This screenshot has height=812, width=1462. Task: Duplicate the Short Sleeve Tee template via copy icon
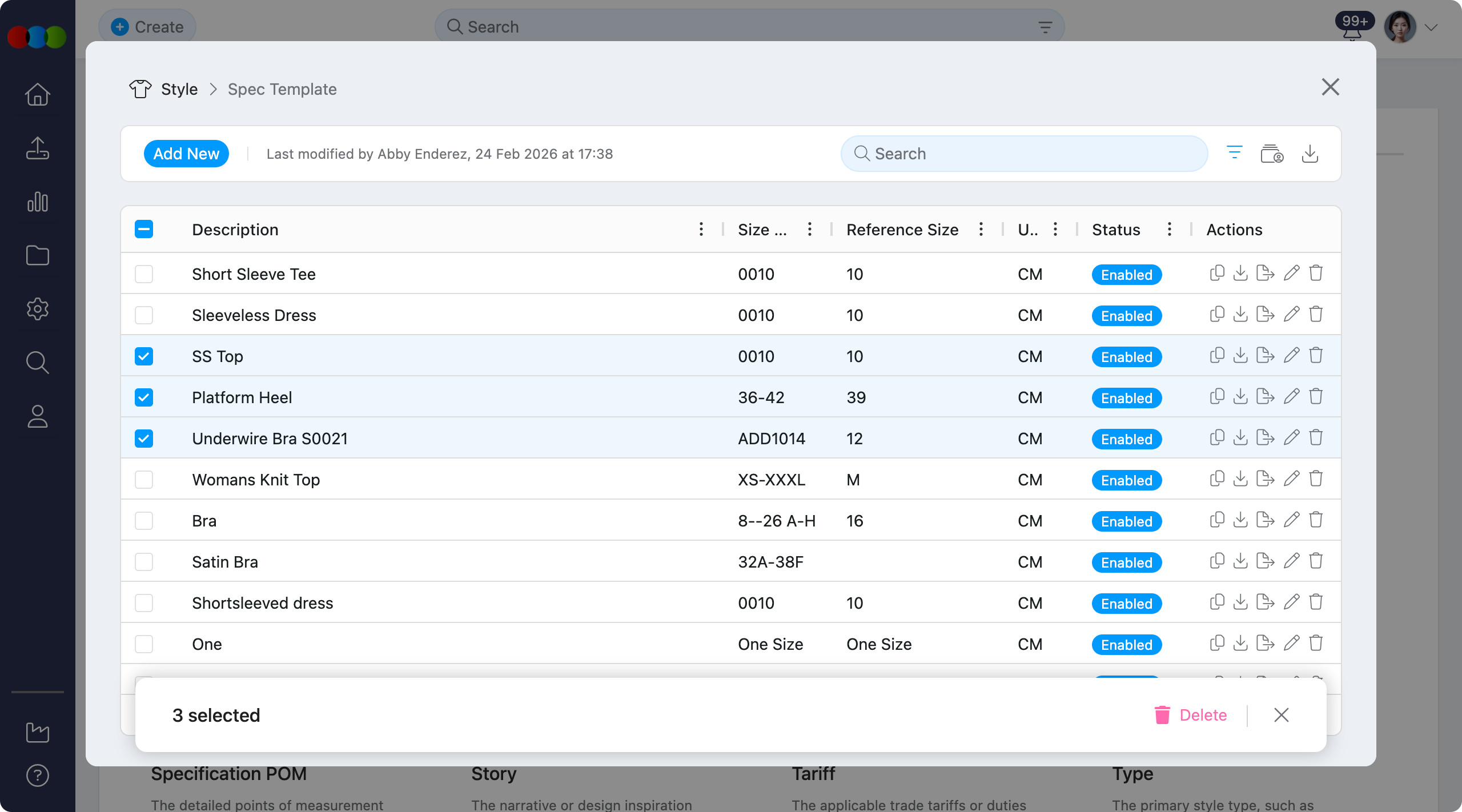point(1216,273)
